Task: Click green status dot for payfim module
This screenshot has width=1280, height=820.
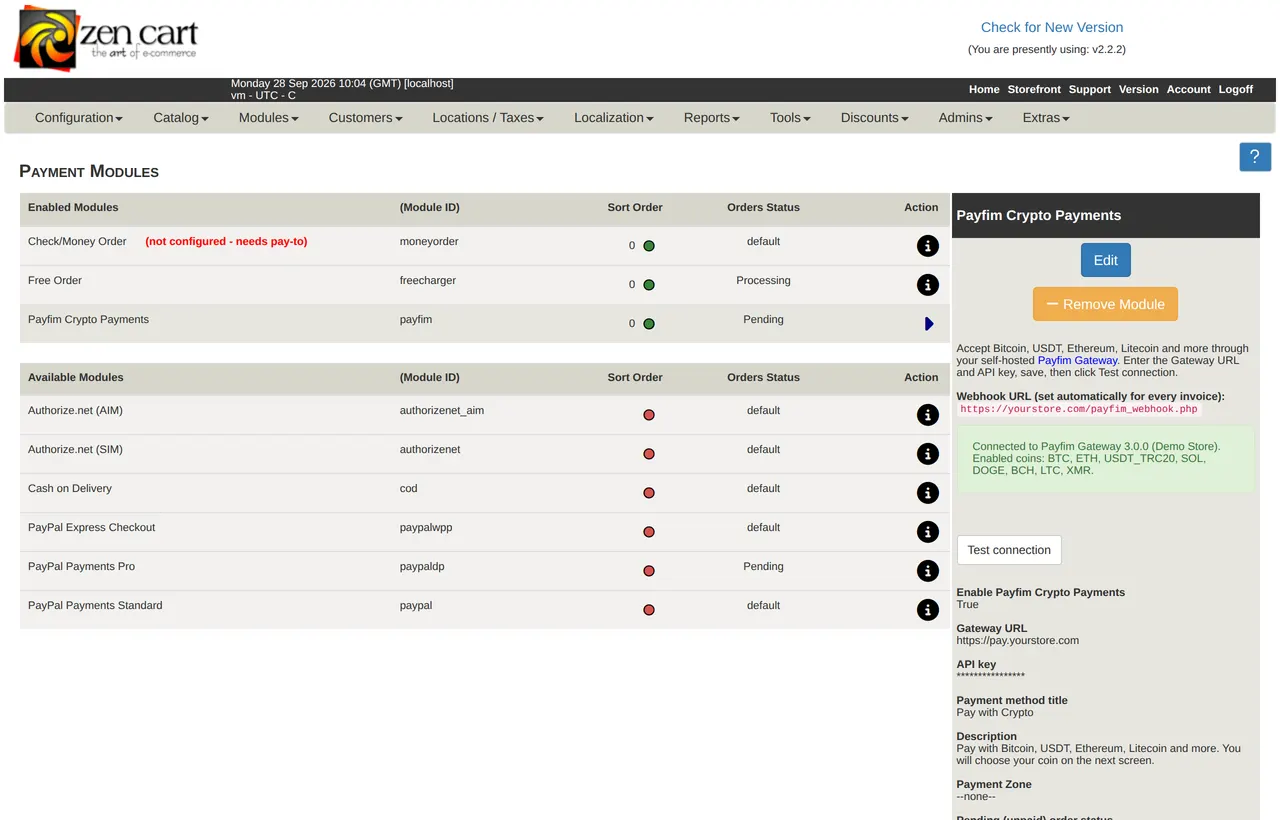Action: click(649, 324)
